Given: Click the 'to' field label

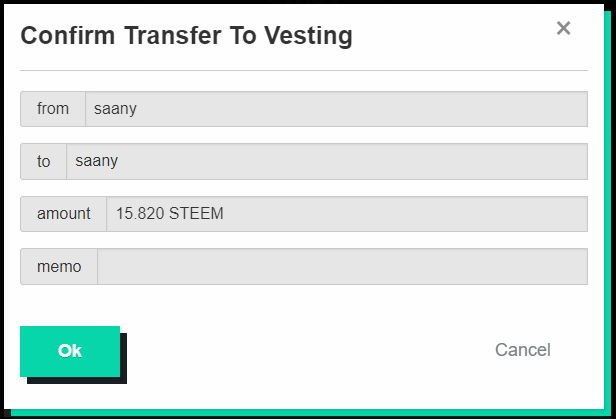Looking at the screenshot, I should pyautogui.click(x=44, y=161).
